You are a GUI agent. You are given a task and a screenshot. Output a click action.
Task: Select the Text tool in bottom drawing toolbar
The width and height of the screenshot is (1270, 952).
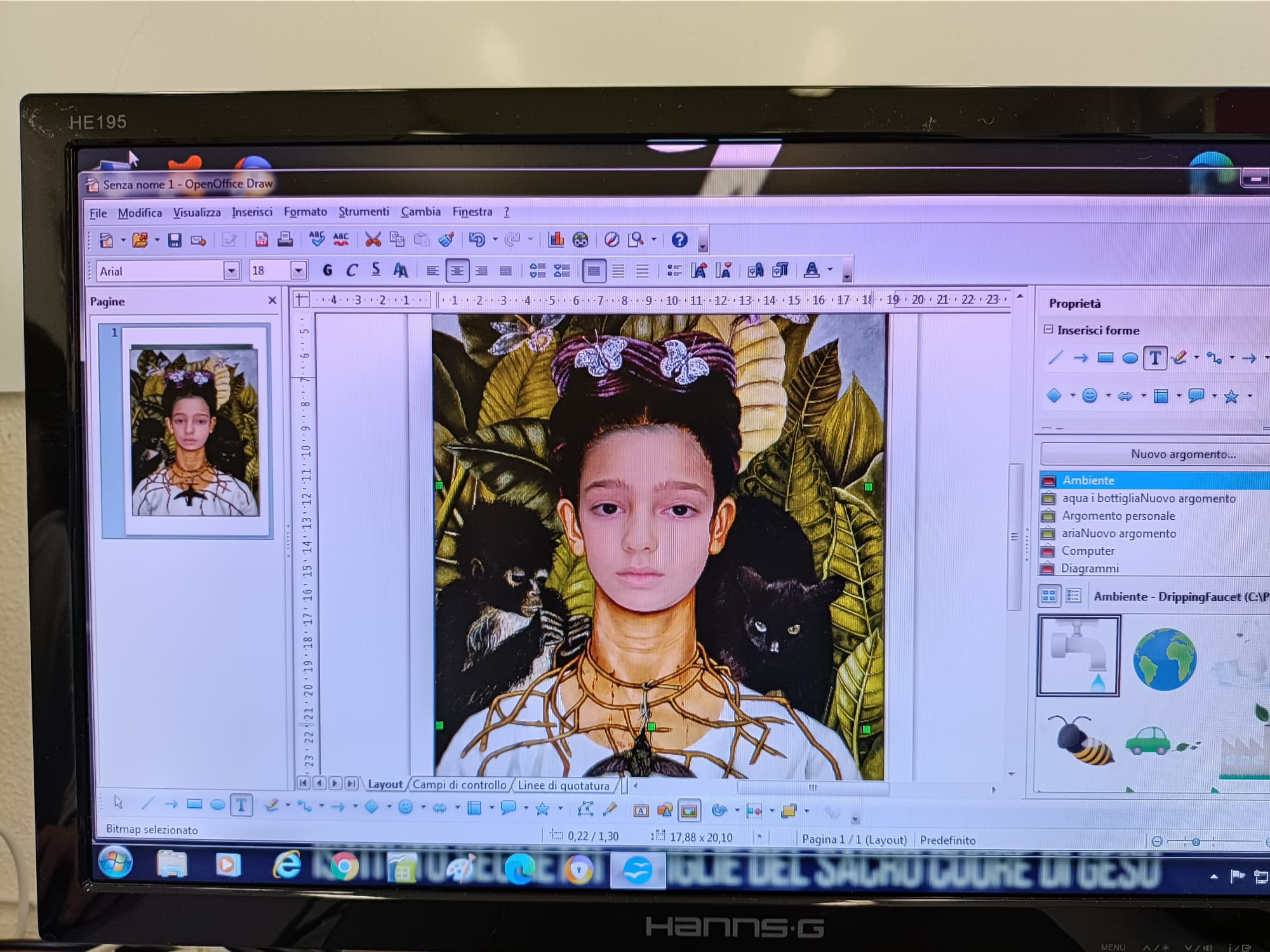pos(241,805)
